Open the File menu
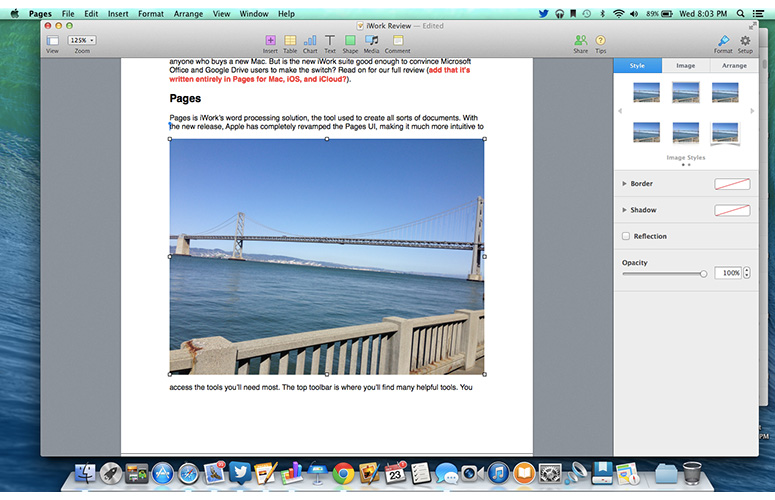775x500 pixels. [68, 14]
